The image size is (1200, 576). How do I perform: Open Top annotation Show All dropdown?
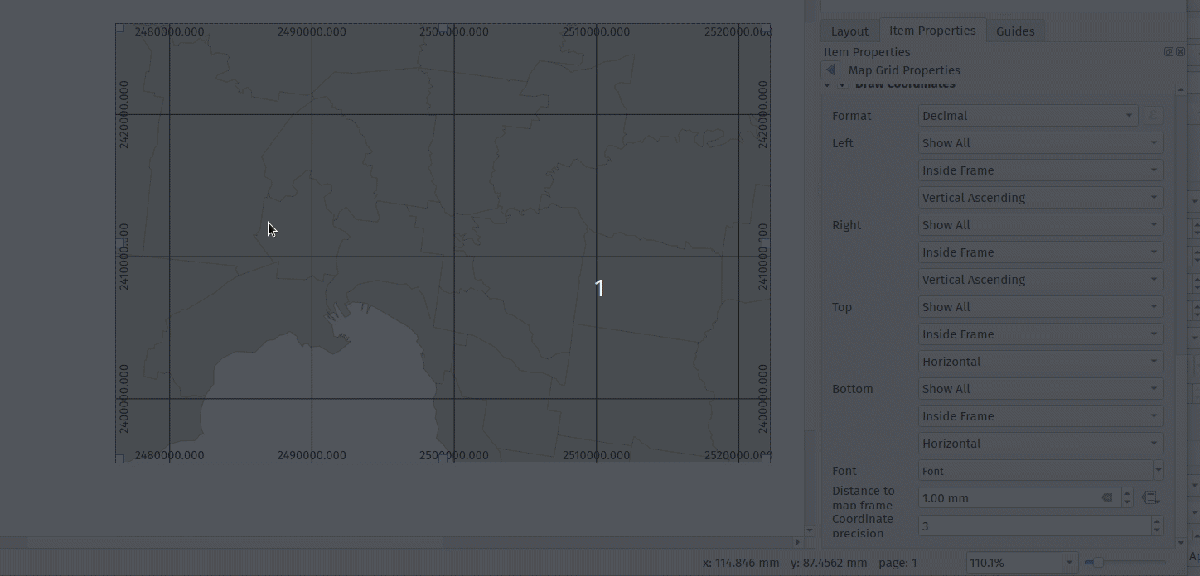click(1040, 307)
